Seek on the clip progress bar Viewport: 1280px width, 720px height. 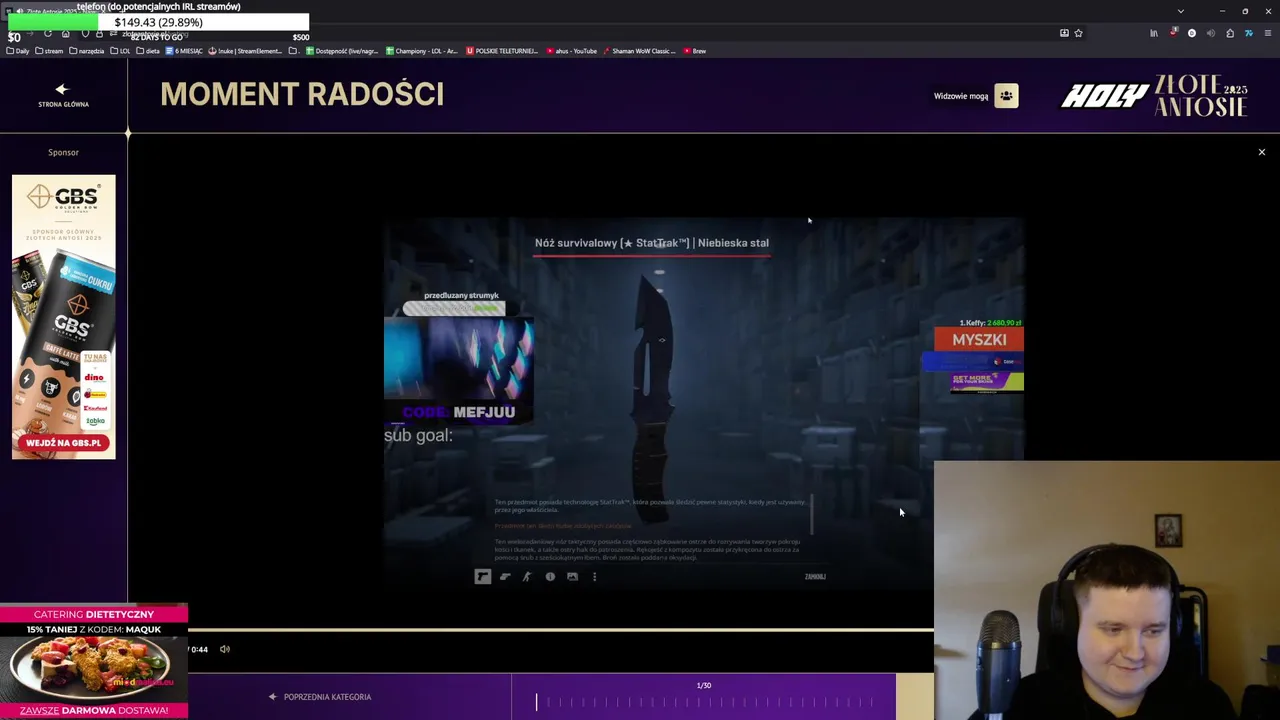pos(560,630)
